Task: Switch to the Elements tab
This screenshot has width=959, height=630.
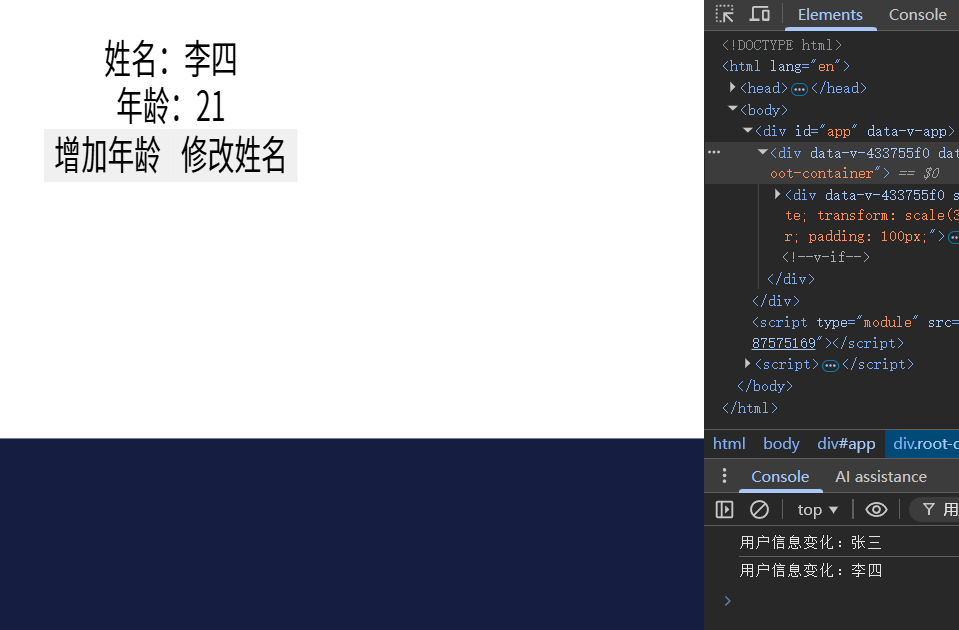Action: click(x=829, y=15)
